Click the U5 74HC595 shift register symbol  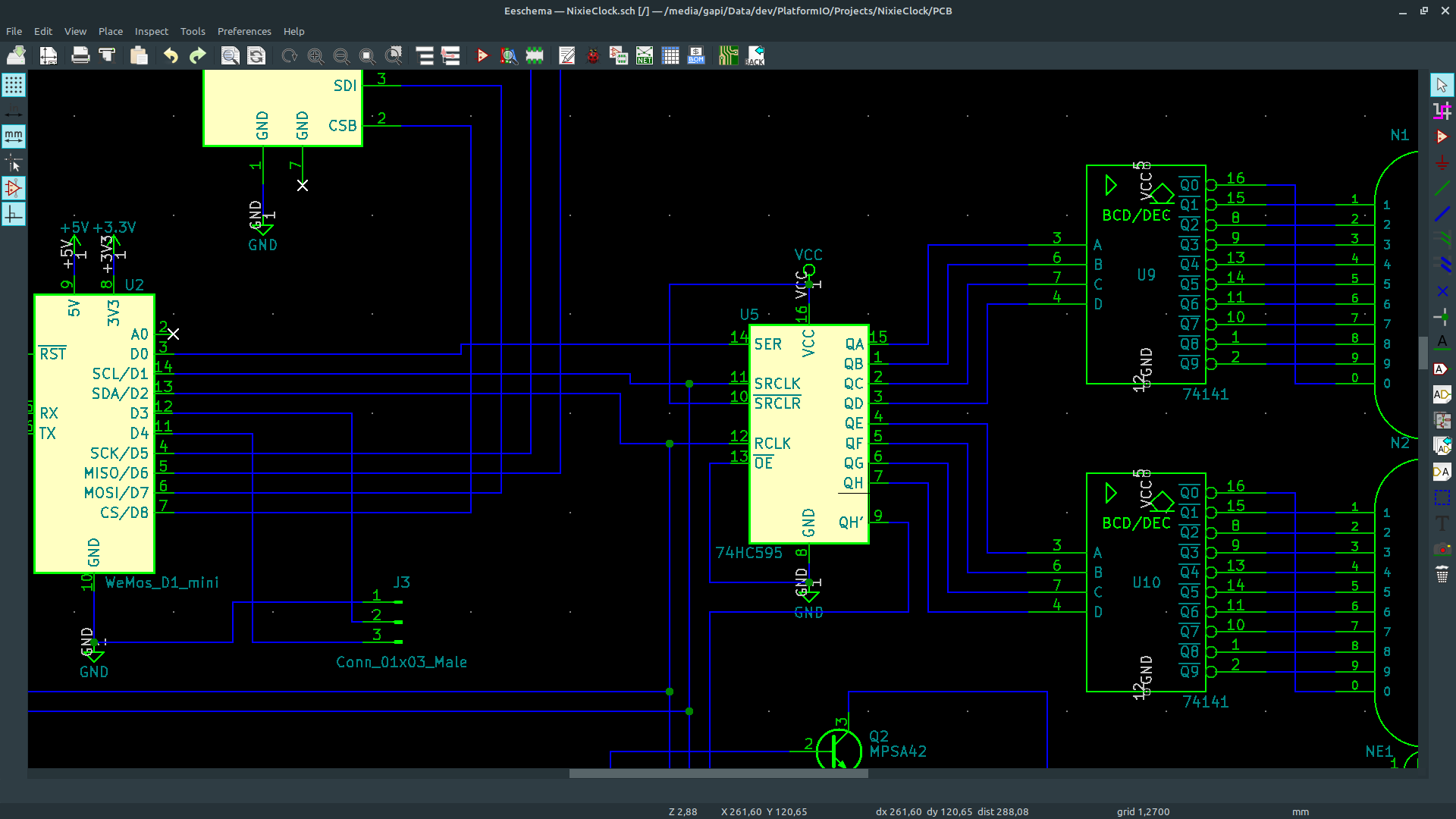(808, 434)
